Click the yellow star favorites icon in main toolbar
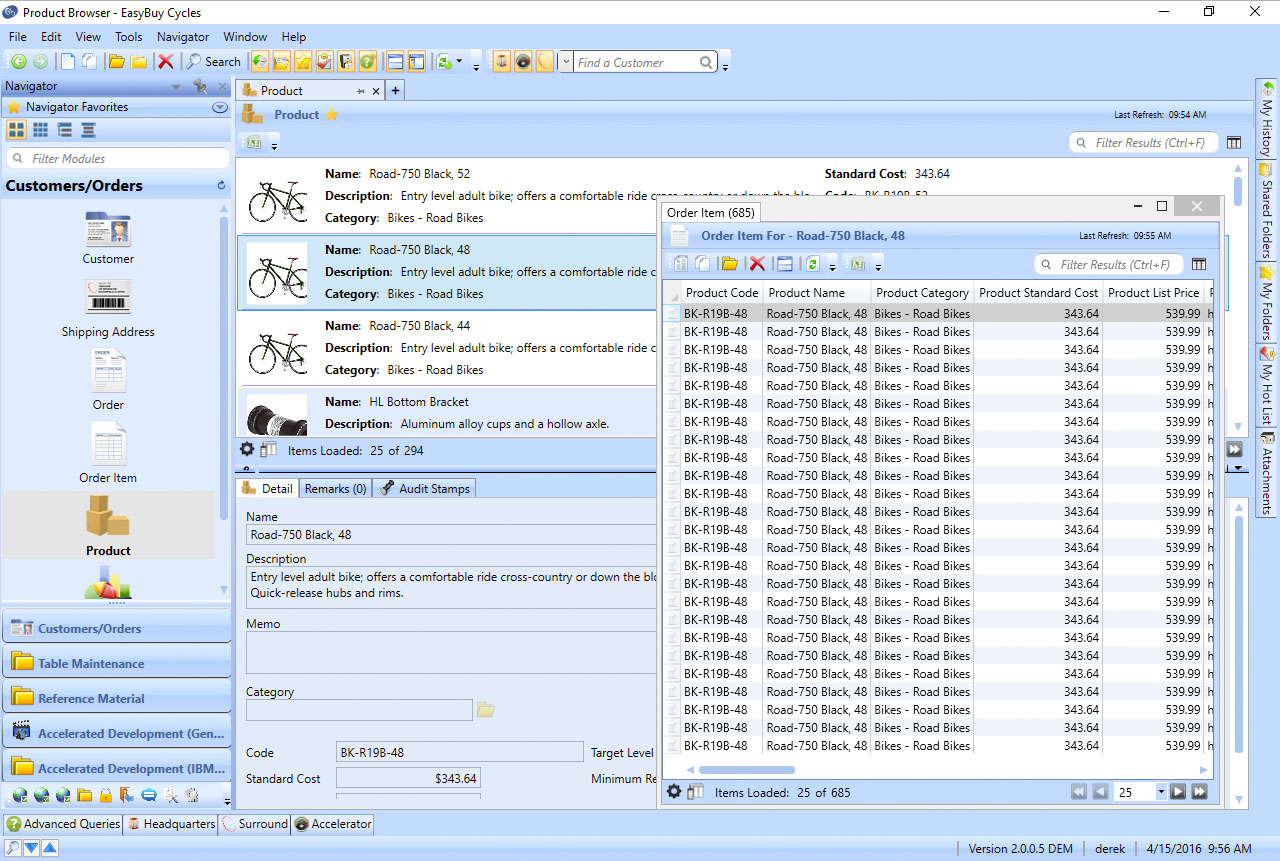 tap(303, 62)
